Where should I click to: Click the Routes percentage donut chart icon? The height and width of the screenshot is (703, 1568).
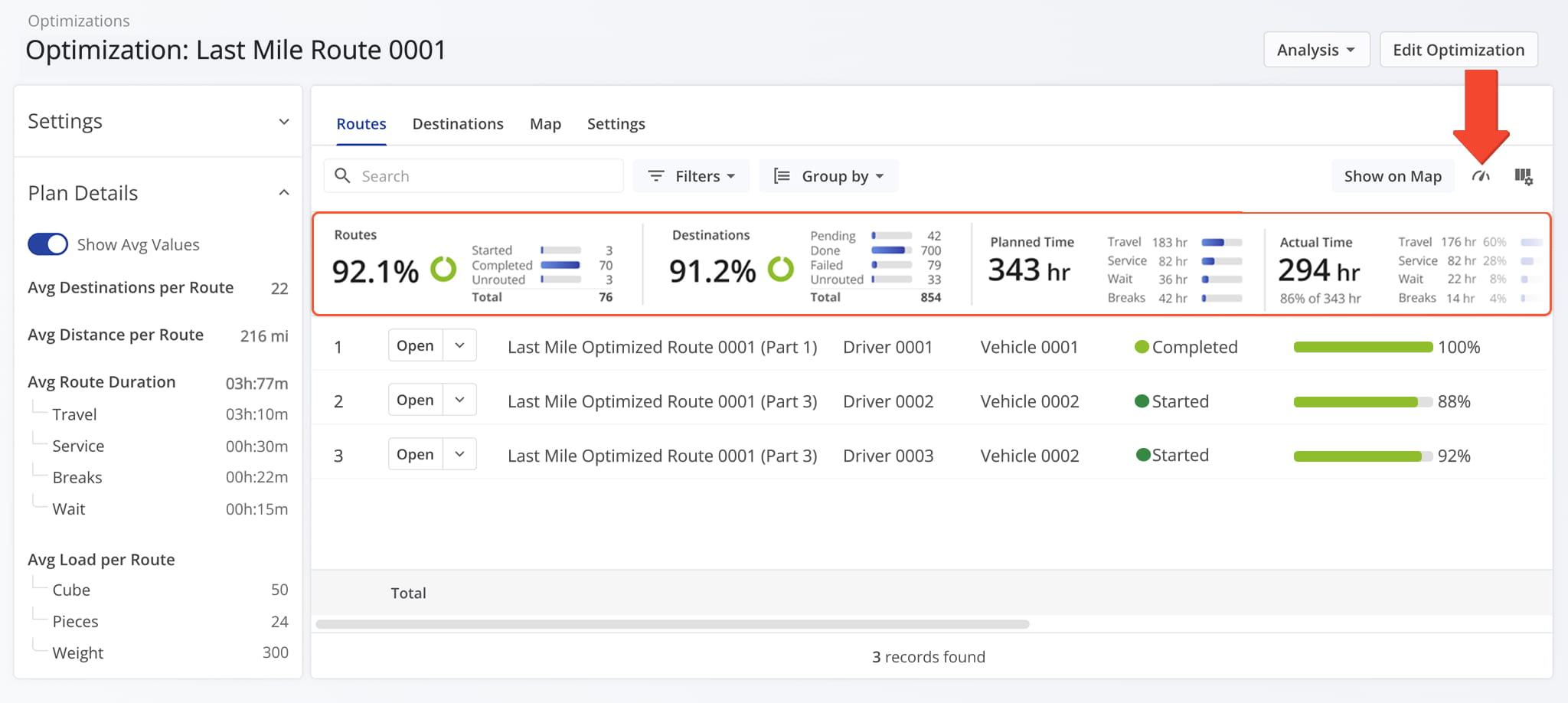tap(443, 269)
